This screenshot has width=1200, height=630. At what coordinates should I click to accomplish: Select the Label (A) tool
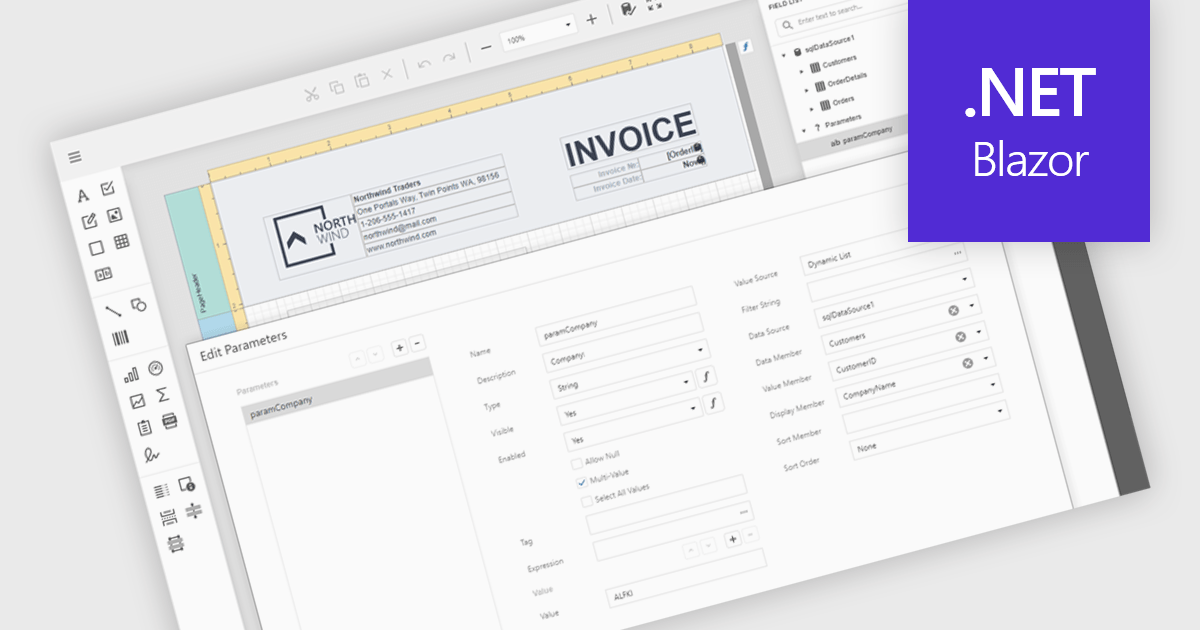[84, 194]
